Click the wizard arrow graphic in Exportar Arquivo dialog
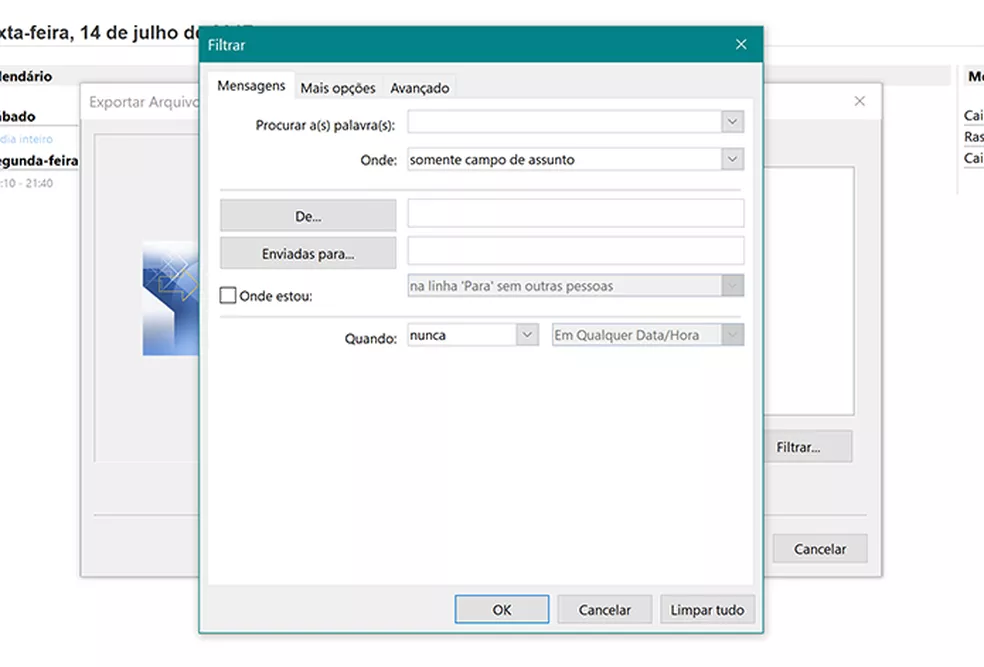 pos(171,298)
